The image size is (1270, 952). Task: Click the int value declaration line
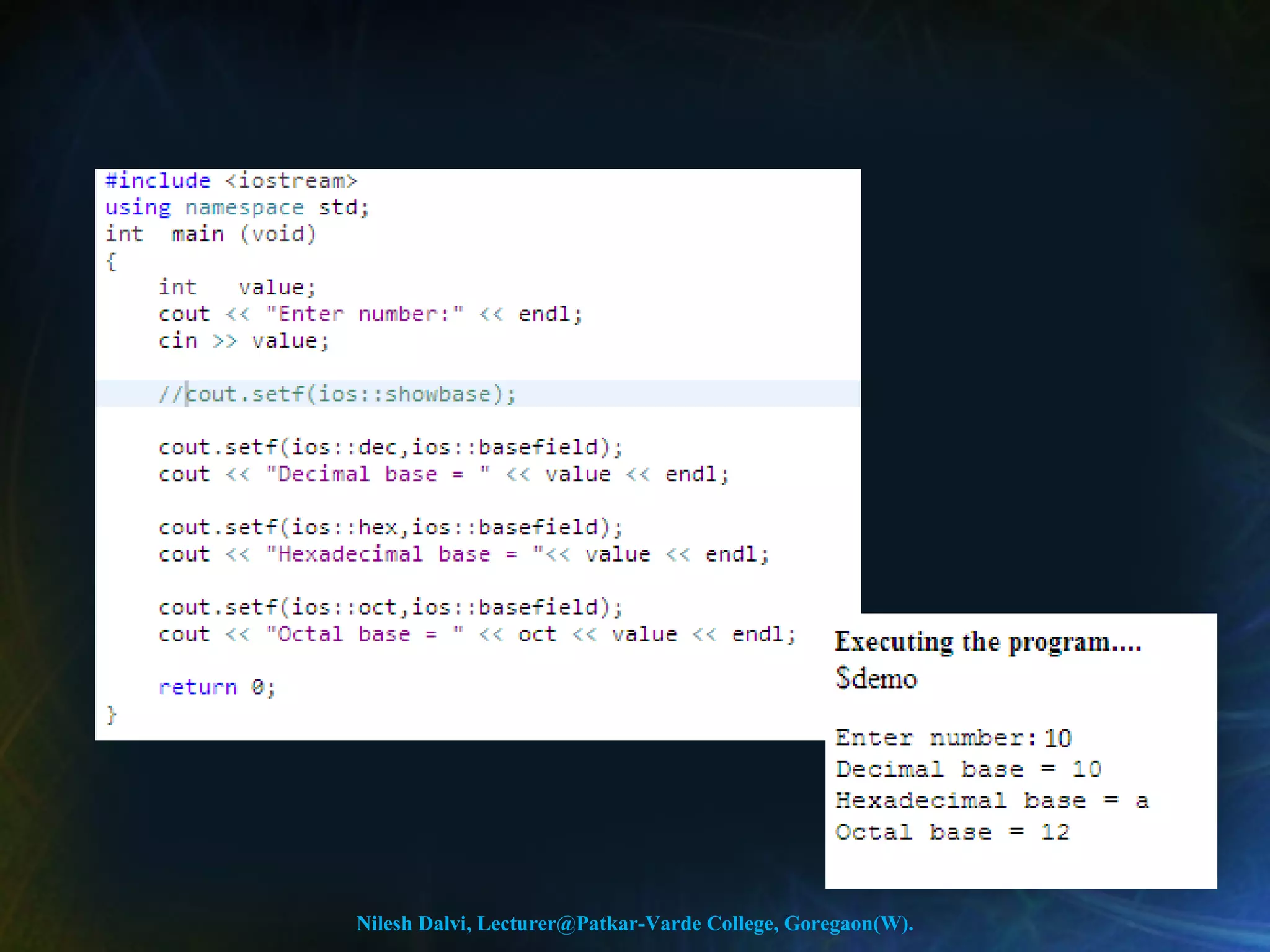[x=237, y=287]
